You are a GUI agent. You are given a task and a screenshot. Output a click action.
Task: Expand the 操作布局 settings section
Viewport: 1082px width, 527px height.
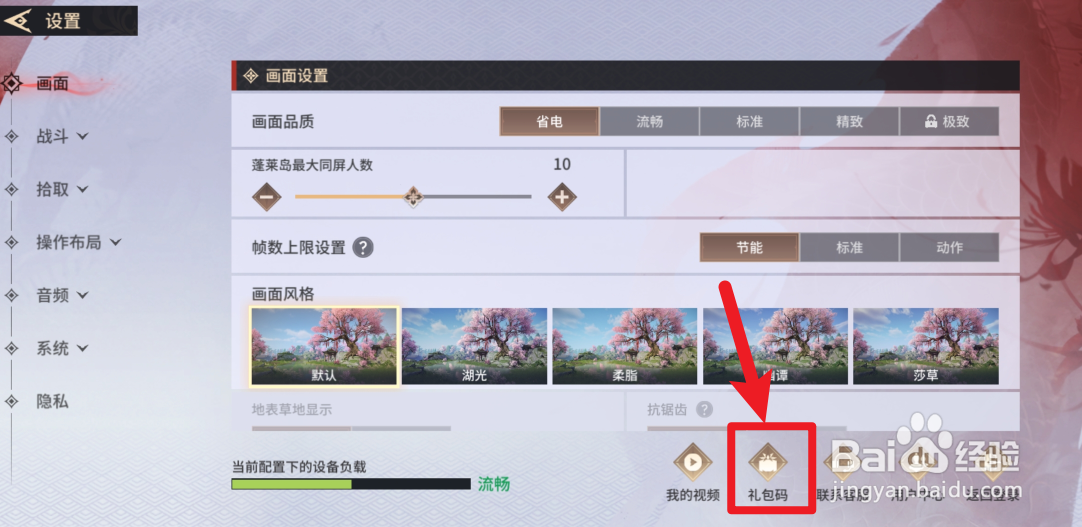tap(79, 242)
